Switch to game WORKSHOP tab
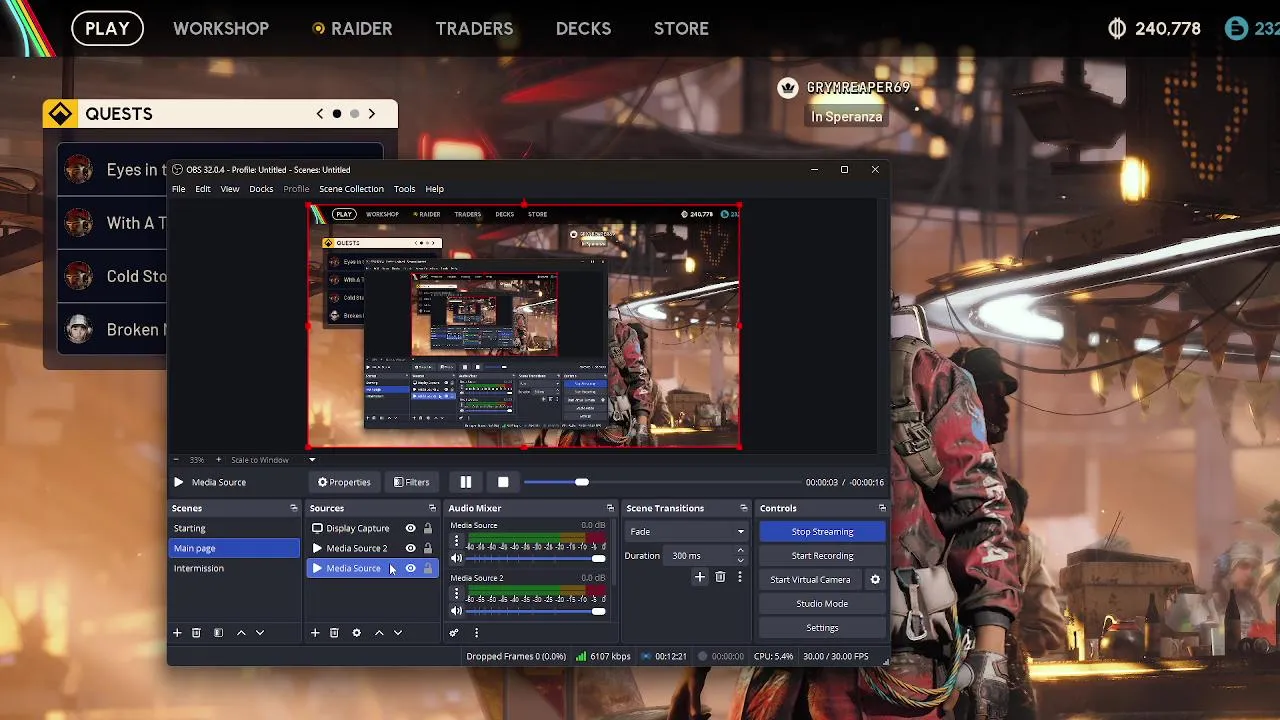This screenshot has height=720, width=1280. click(221, 29)
